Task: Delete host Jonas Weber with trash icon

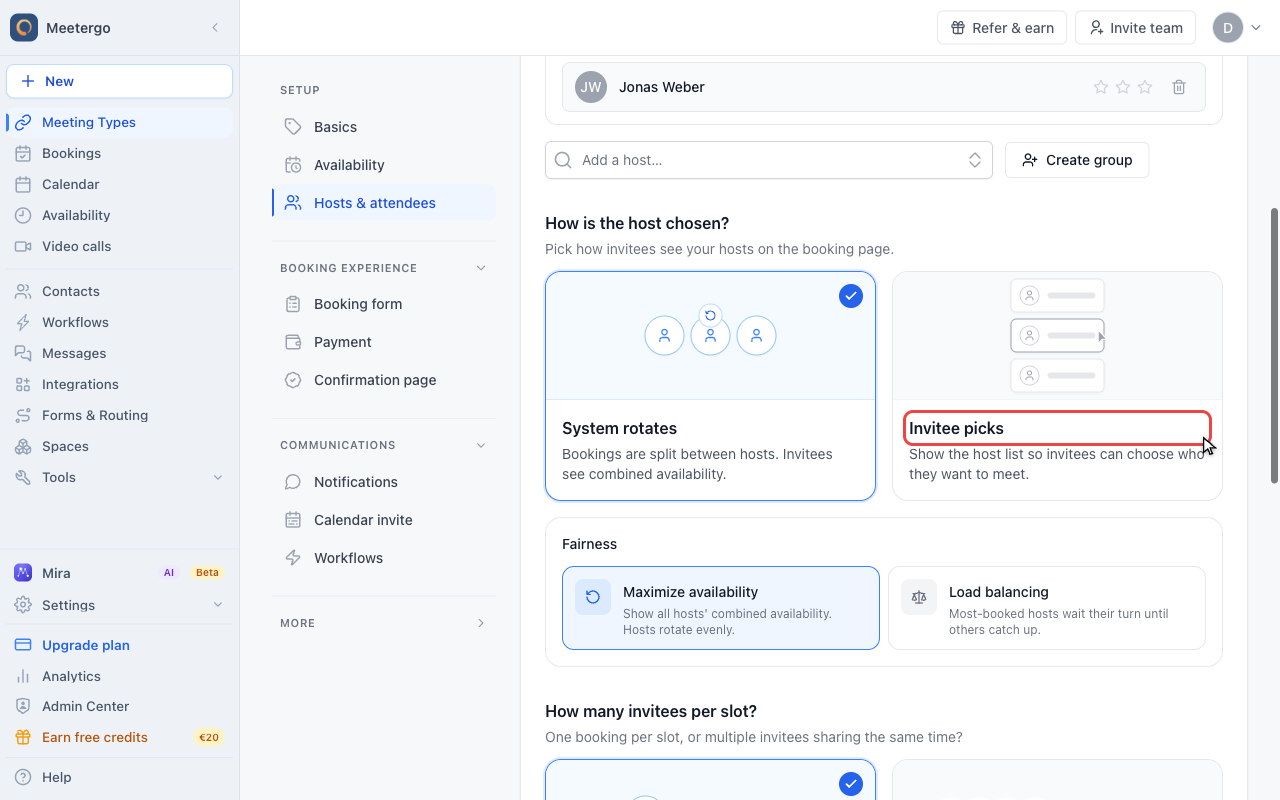Action: pos(1179,87)
